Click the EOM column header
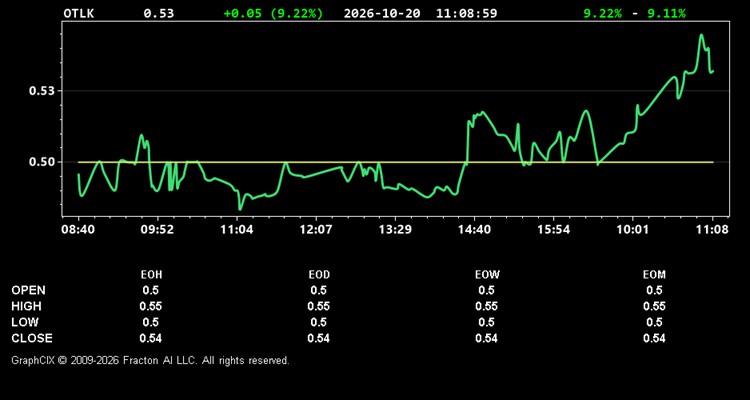Image resolution: width=750 pixels, height=400 pixels. coord(654,275)
